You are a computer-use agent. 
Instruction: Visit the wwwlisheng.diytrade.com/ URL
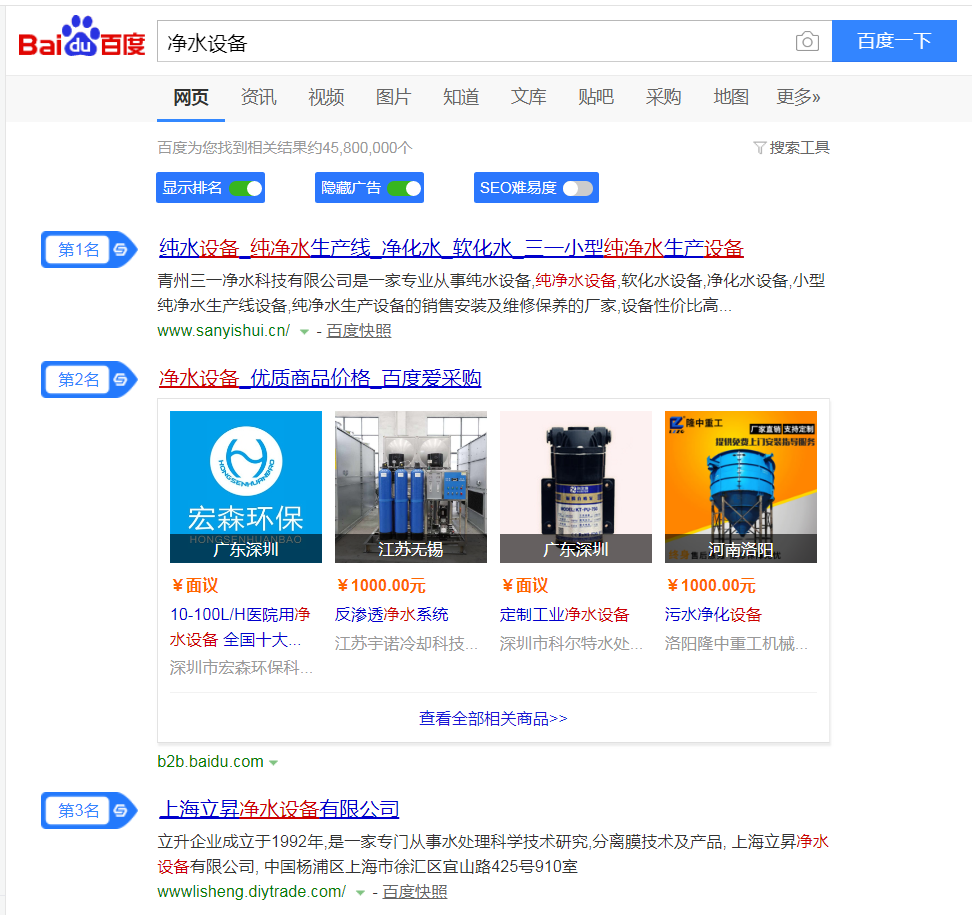coord(252,892)
